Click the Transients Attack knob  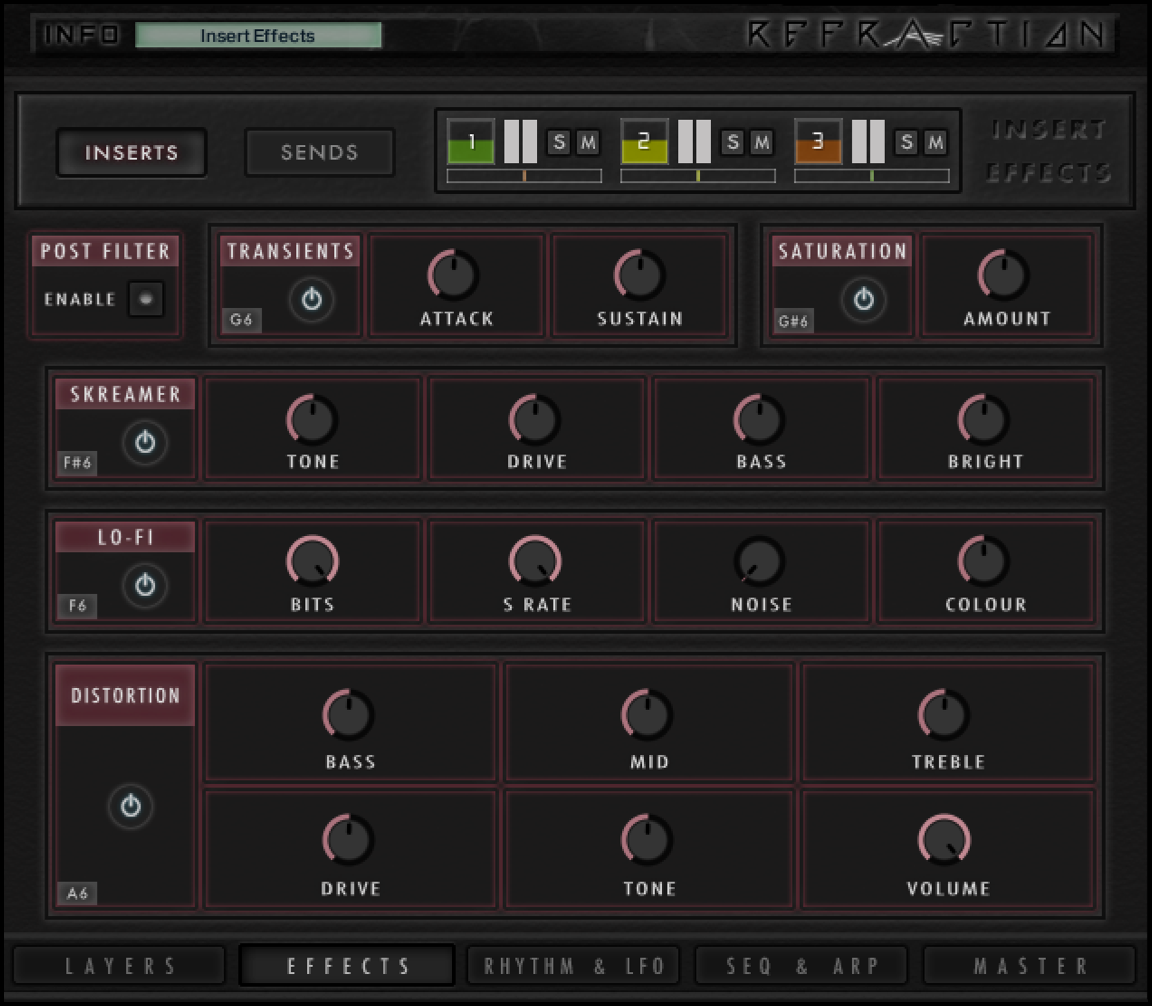click(453, 275)
